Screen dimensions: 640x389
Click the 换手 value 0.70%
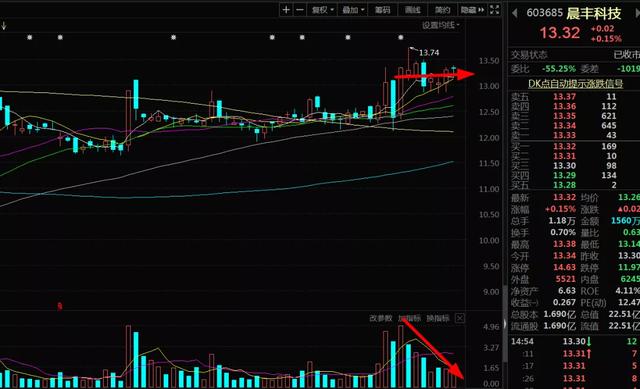click(562, 233)
